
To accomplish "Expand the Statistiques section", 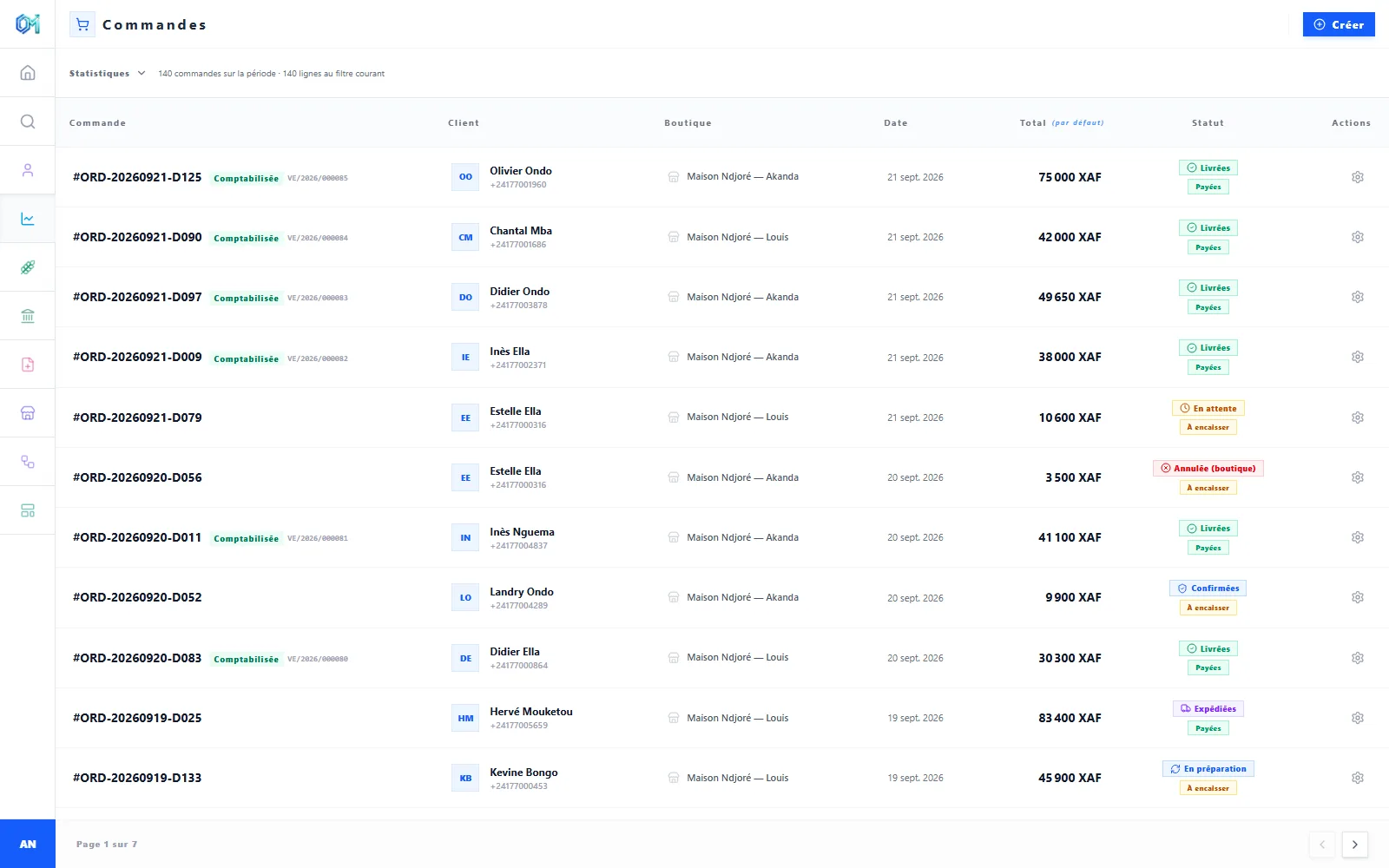I will [108, 74].
